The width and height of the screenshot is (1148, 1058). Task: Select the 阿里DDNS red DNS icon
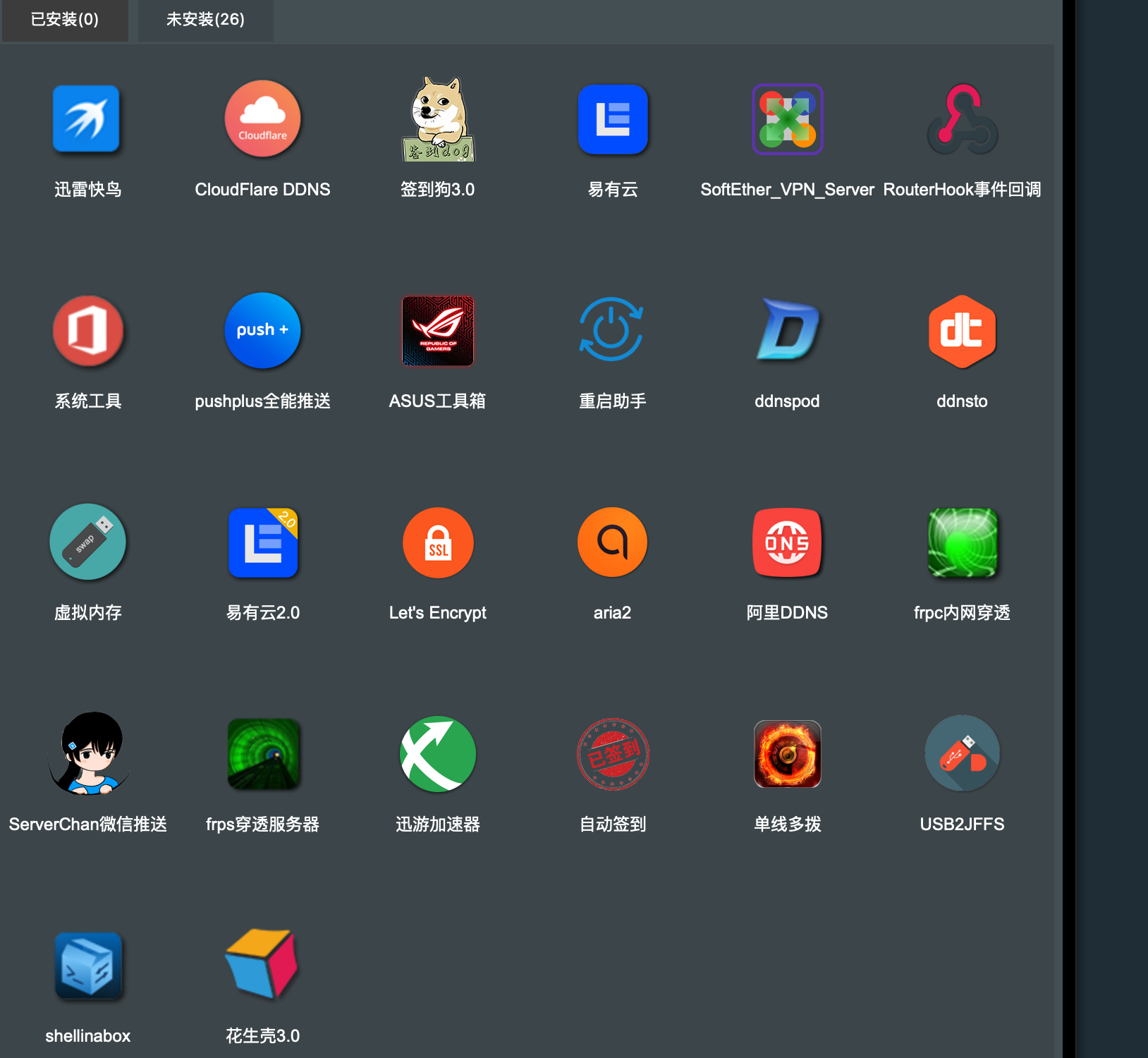tap(787, 542)
